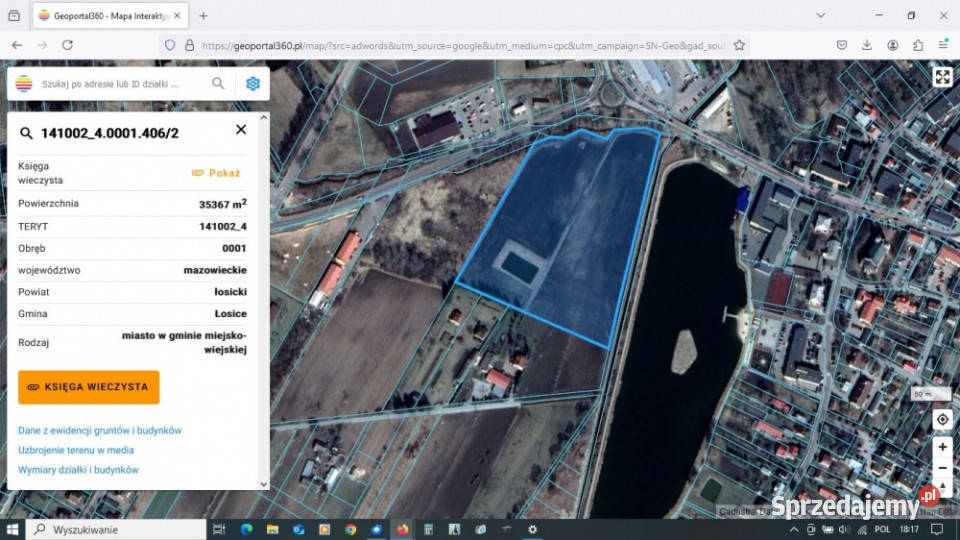The width and height of the screenshot is (960, 540).
Task: Select Rodzaj value miasto w gminie miejsko-wiejskiej
Action: point(184,343)
